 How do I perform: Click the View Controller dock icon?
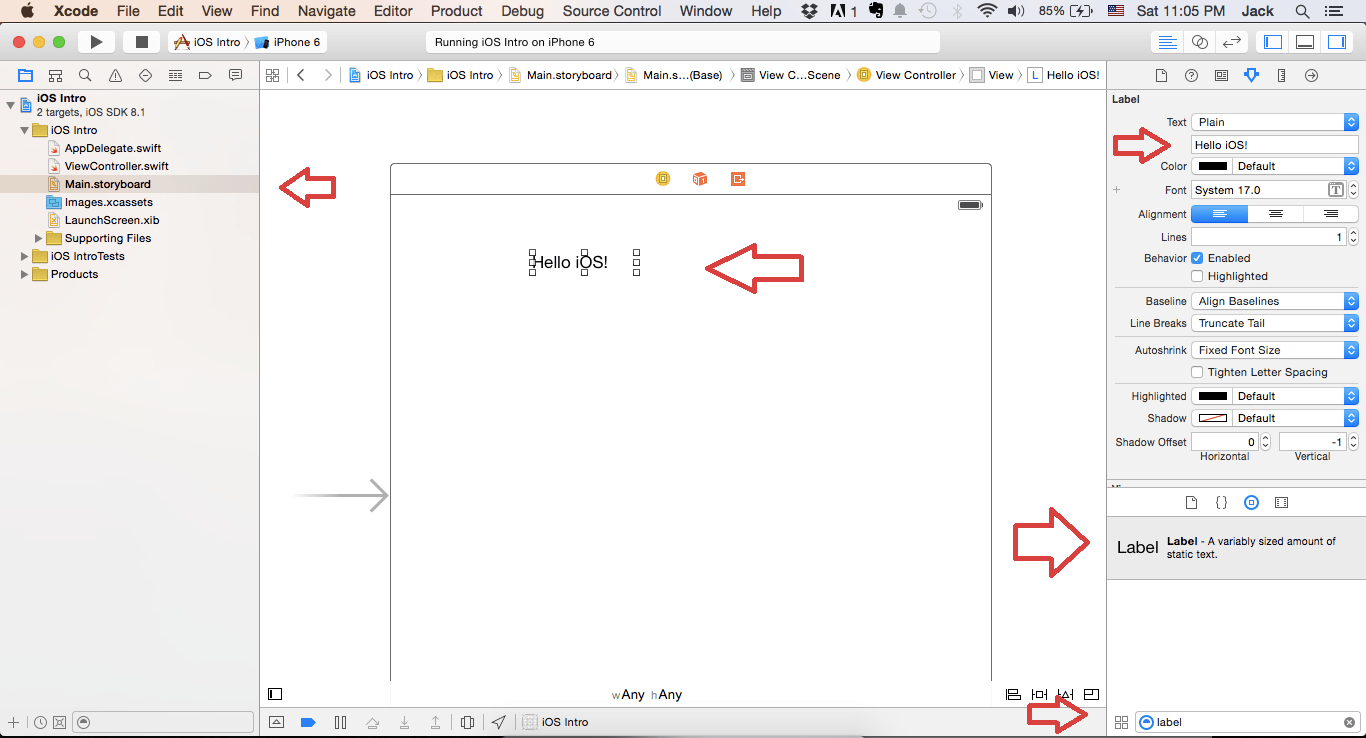(x=663, y=179)
